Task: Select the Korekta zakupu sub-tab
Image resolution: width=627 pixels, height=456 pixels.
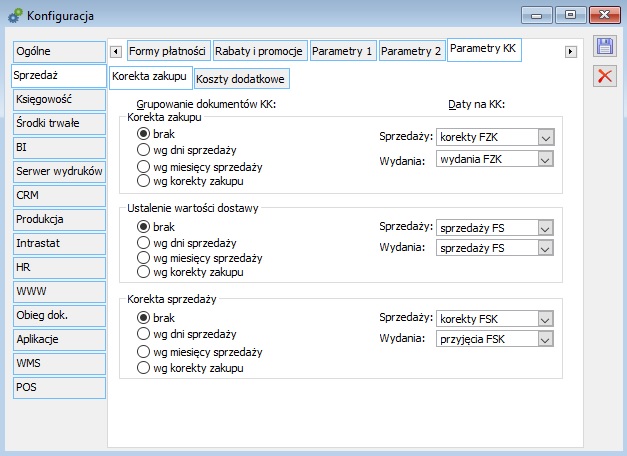Action: click(x=150, y=77)
